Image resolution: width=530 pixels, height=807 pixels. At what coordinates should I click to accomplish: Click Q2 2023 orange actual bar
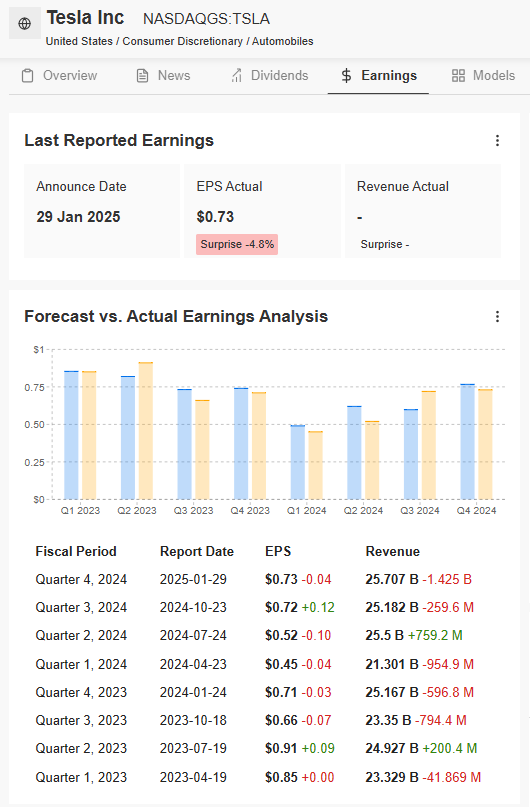coord(146,431)
